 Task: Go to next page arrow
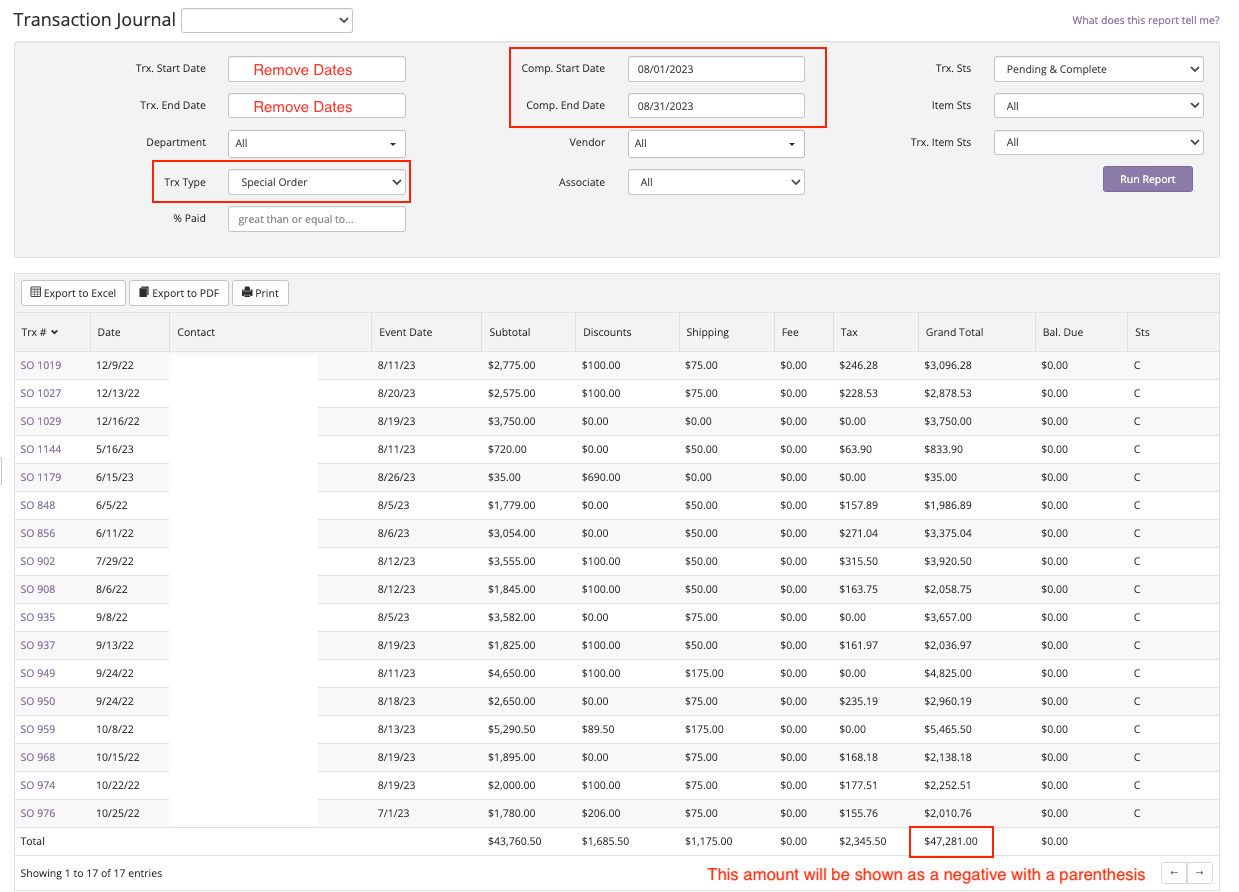point(1201,873)
